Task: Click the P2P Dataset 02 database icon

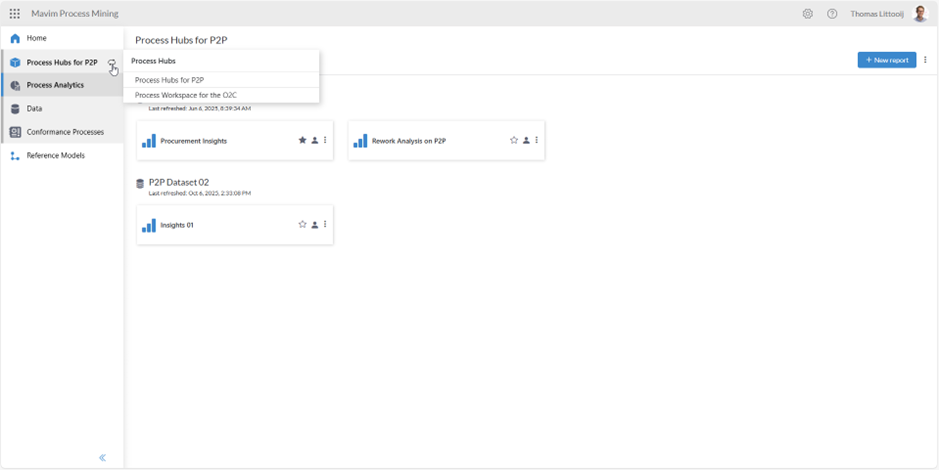Action: pos(141,183)
